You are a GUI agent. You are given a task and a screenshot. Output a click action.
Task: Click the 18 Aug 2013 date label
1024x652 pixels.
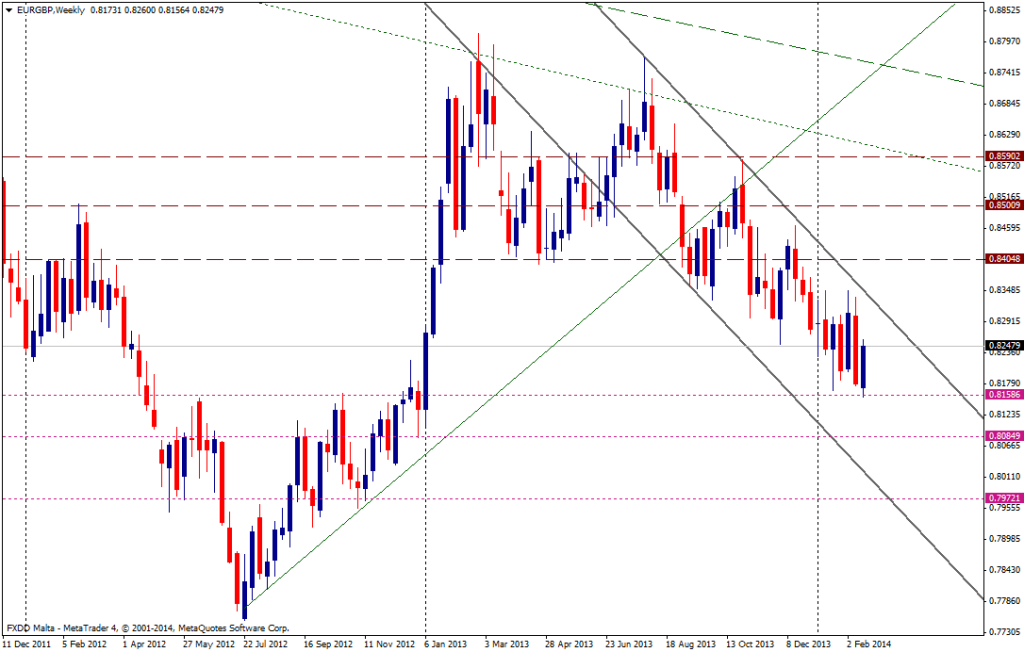[688, 646]
